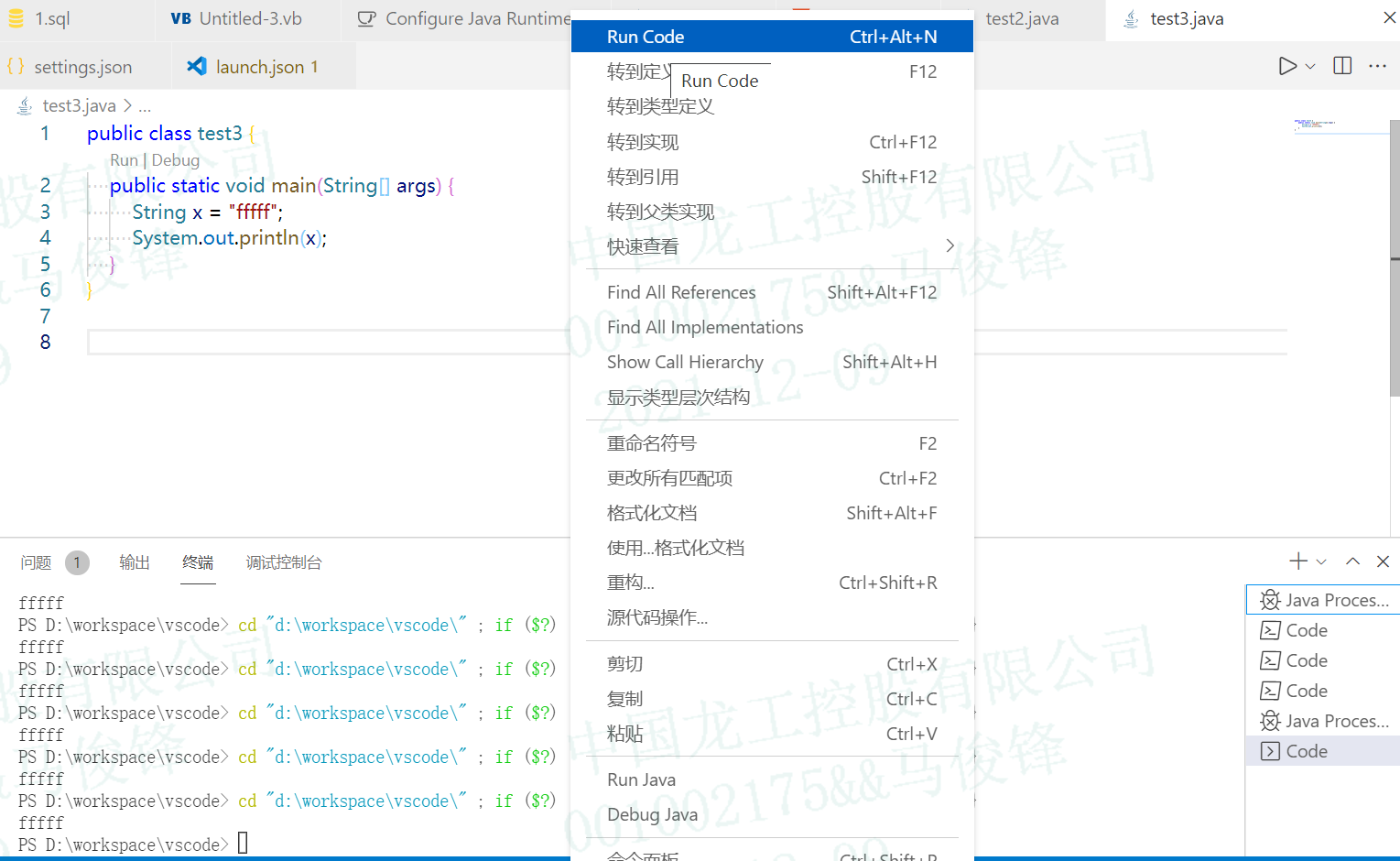Click the test3.java breadcrumb

[79, 106]
